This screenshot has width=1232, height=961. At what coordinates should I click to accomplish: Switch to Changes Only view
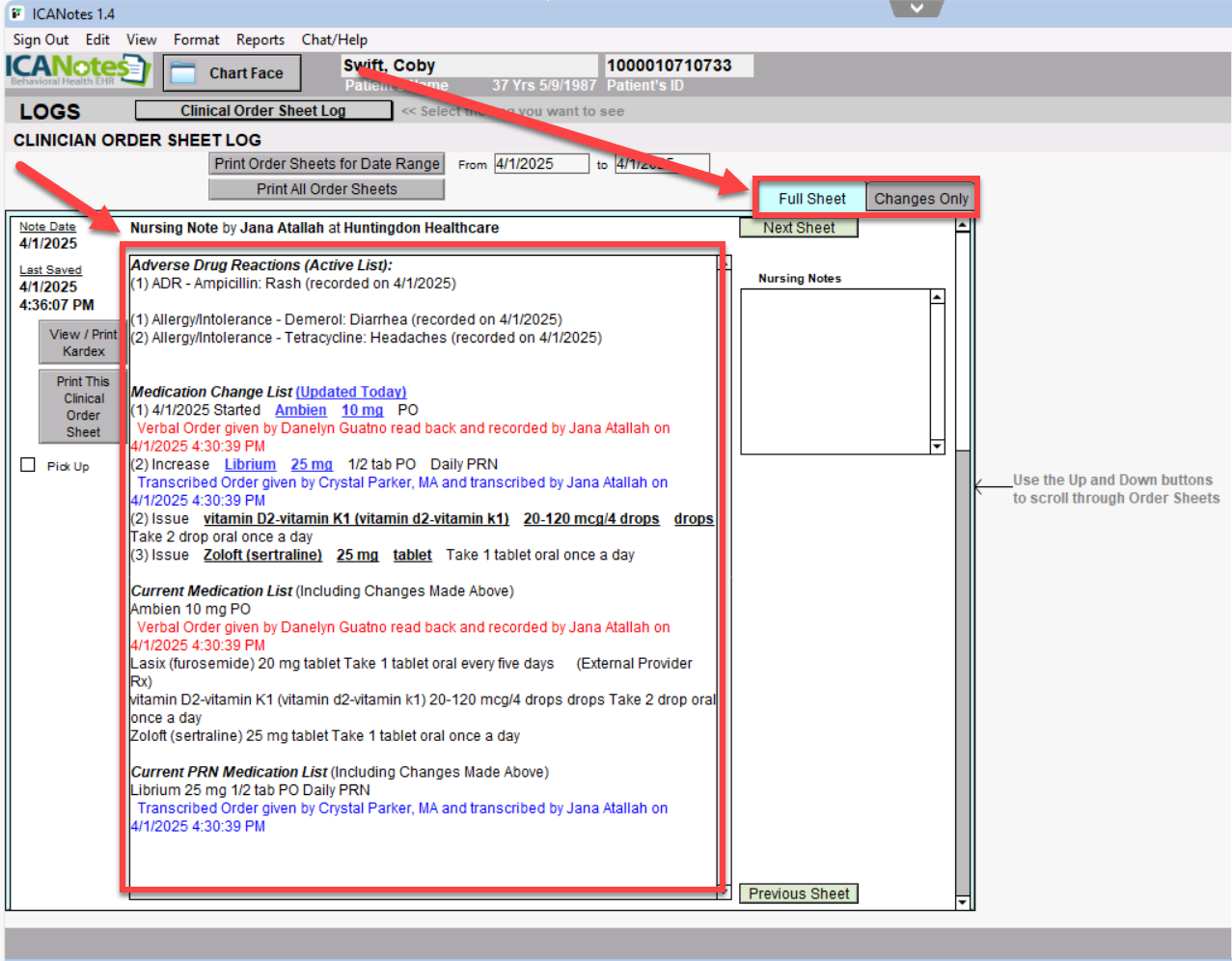(920, 199)
